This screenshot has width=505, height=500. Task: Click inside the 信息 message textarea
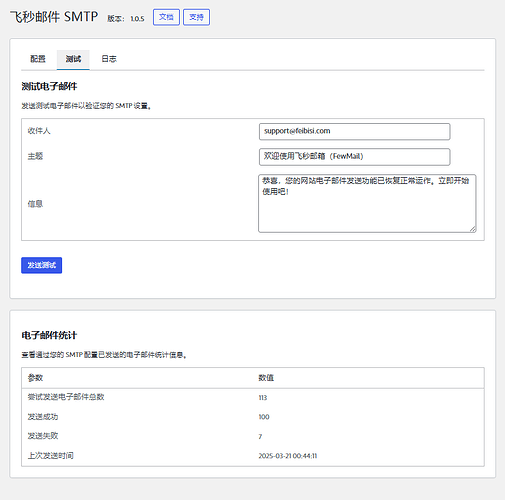(x=367, y=203)
